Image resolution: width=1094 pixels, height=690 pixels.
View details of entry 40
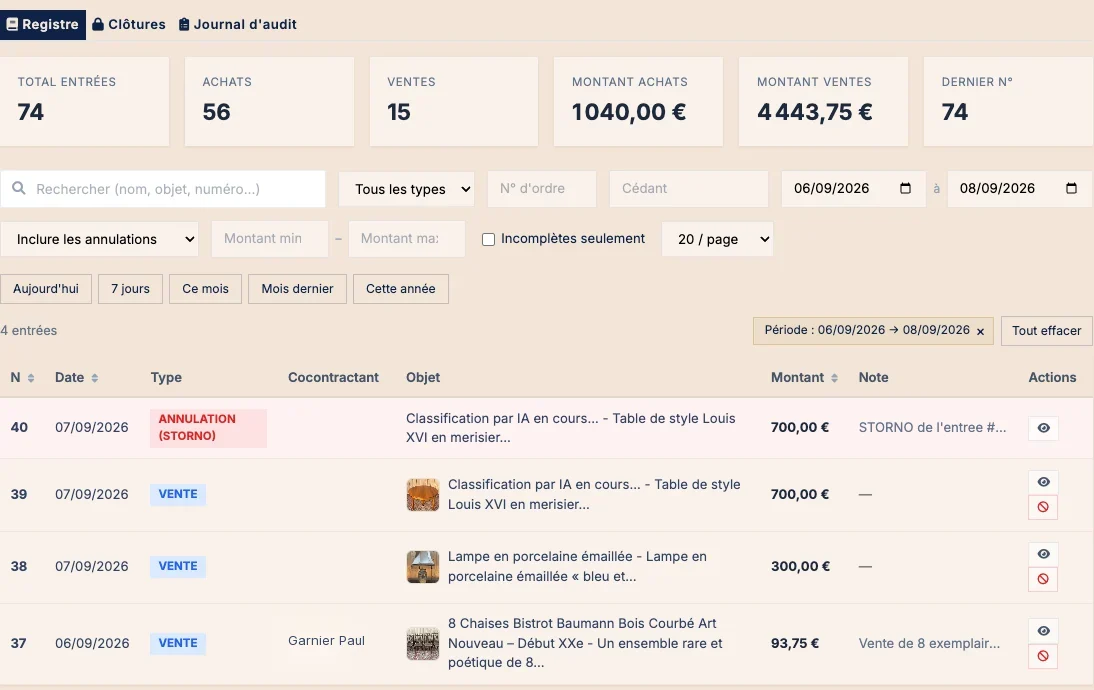1043,428
